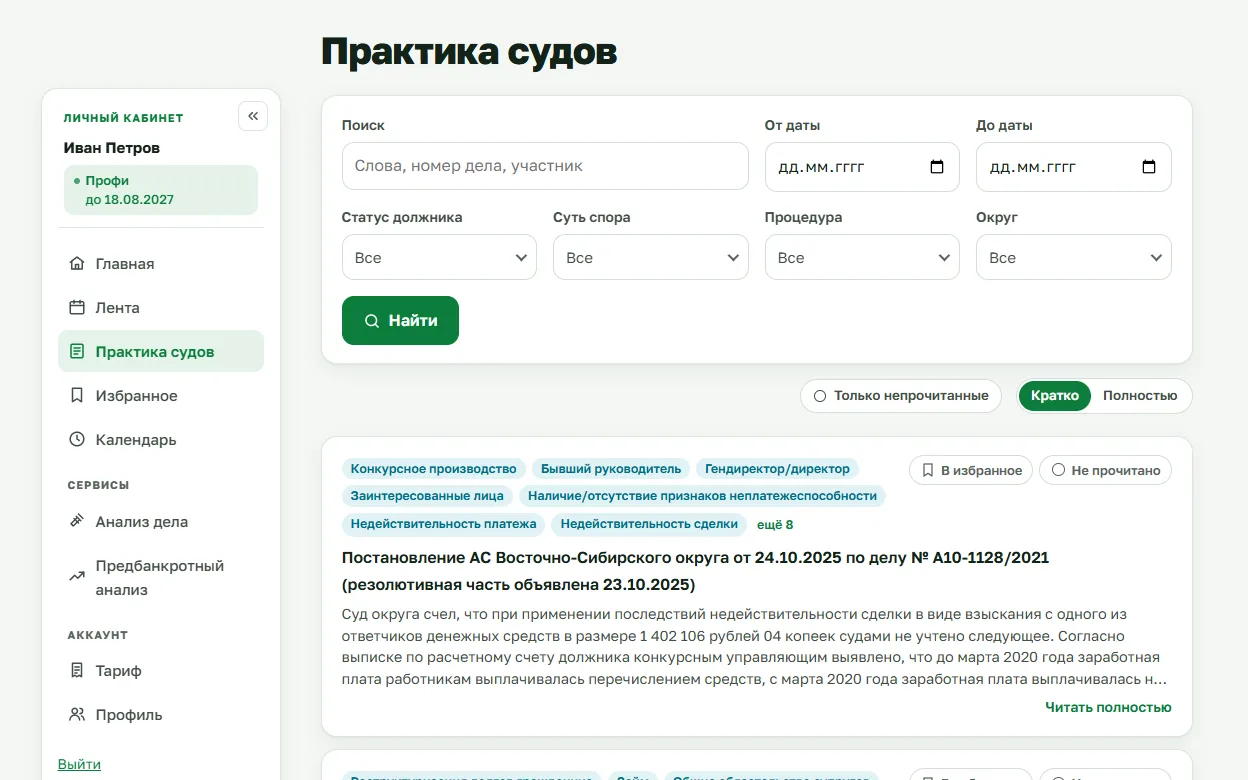Open Предбанкротный анализ service
The width and height of the screenshot is (1248, 780).
click(161, 578)
